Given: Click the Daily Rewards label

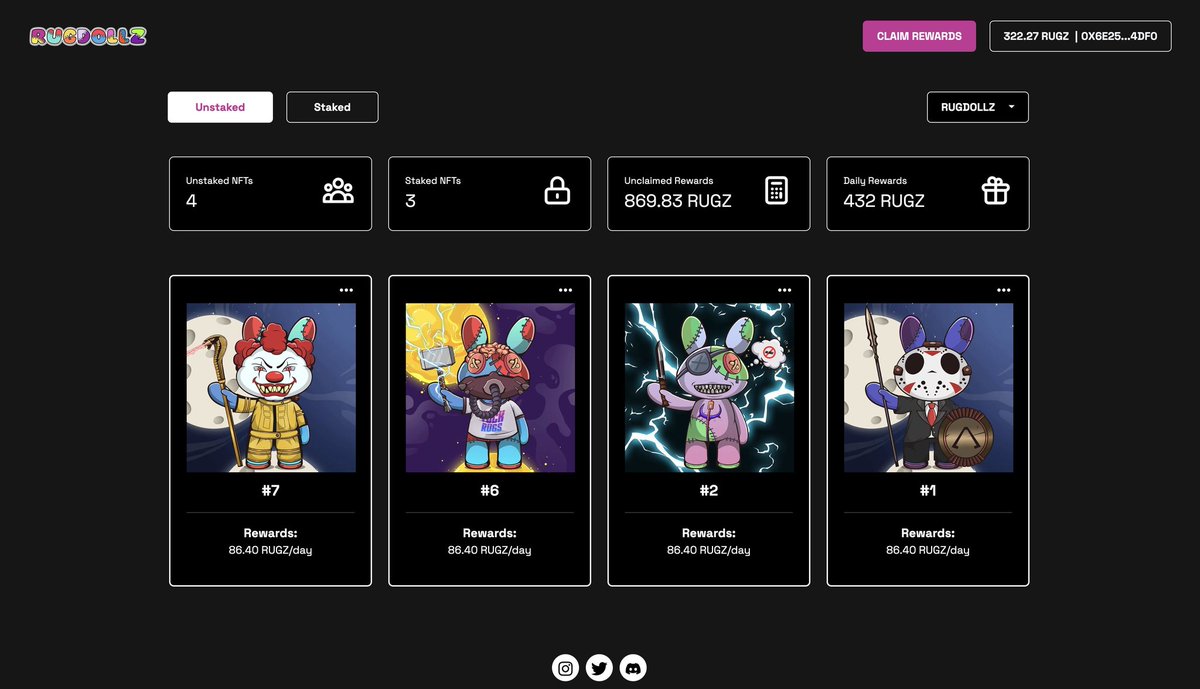Looking at the screenshot, I should 875,181.
